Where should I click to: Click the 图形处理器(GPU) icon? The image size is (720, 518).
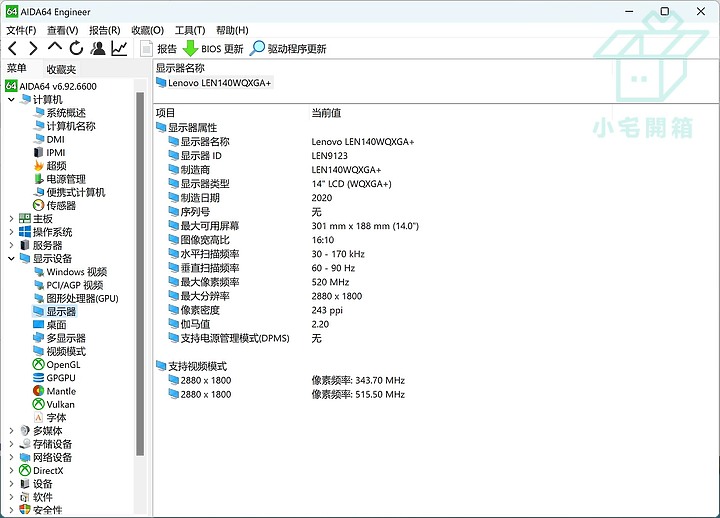39,299
